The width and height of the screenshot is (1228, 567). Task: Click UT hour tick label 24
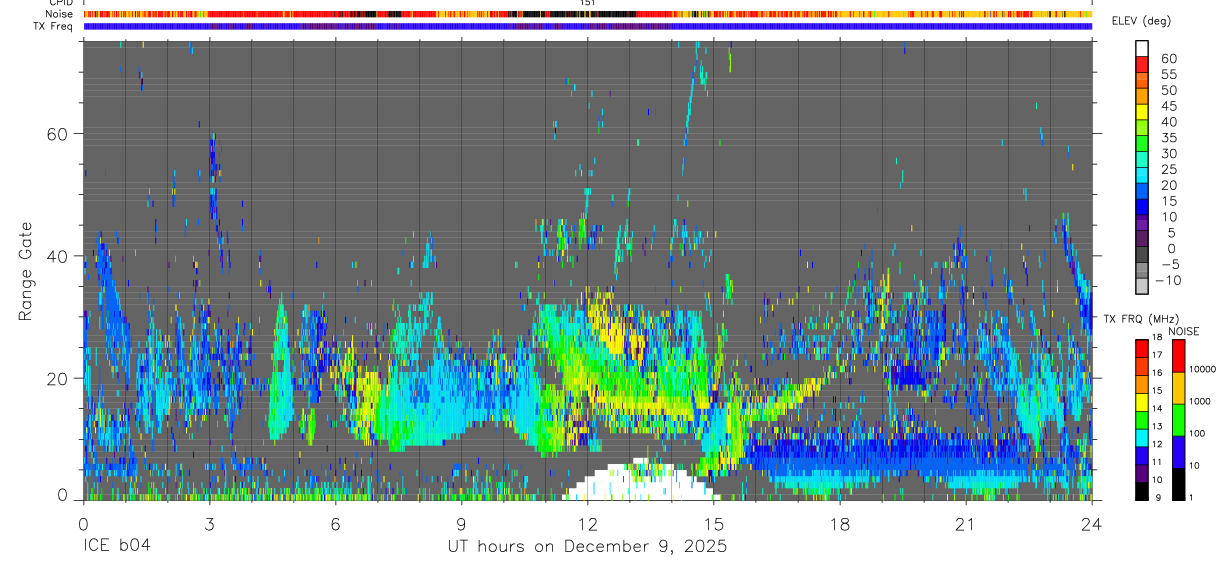tap(1092, 523)
